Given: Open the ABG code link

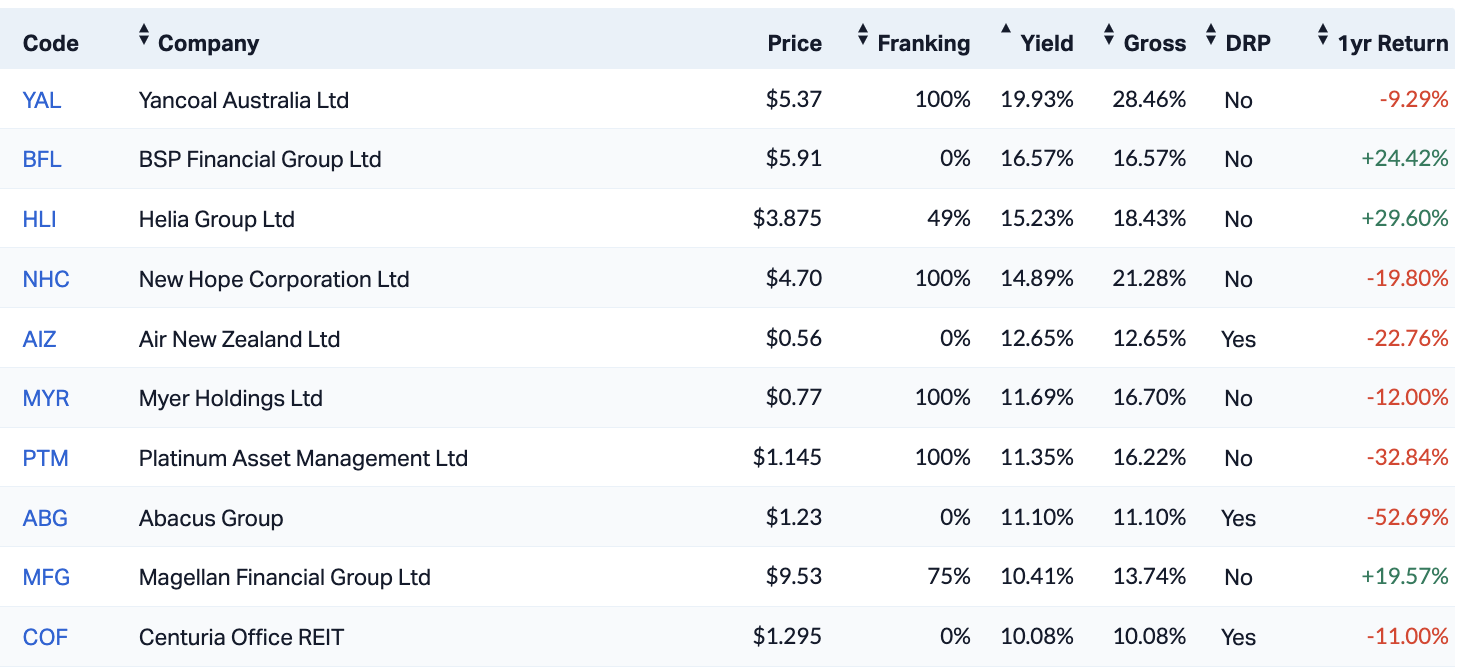Looking at the screenshot, I should click(x=45, y=518).
